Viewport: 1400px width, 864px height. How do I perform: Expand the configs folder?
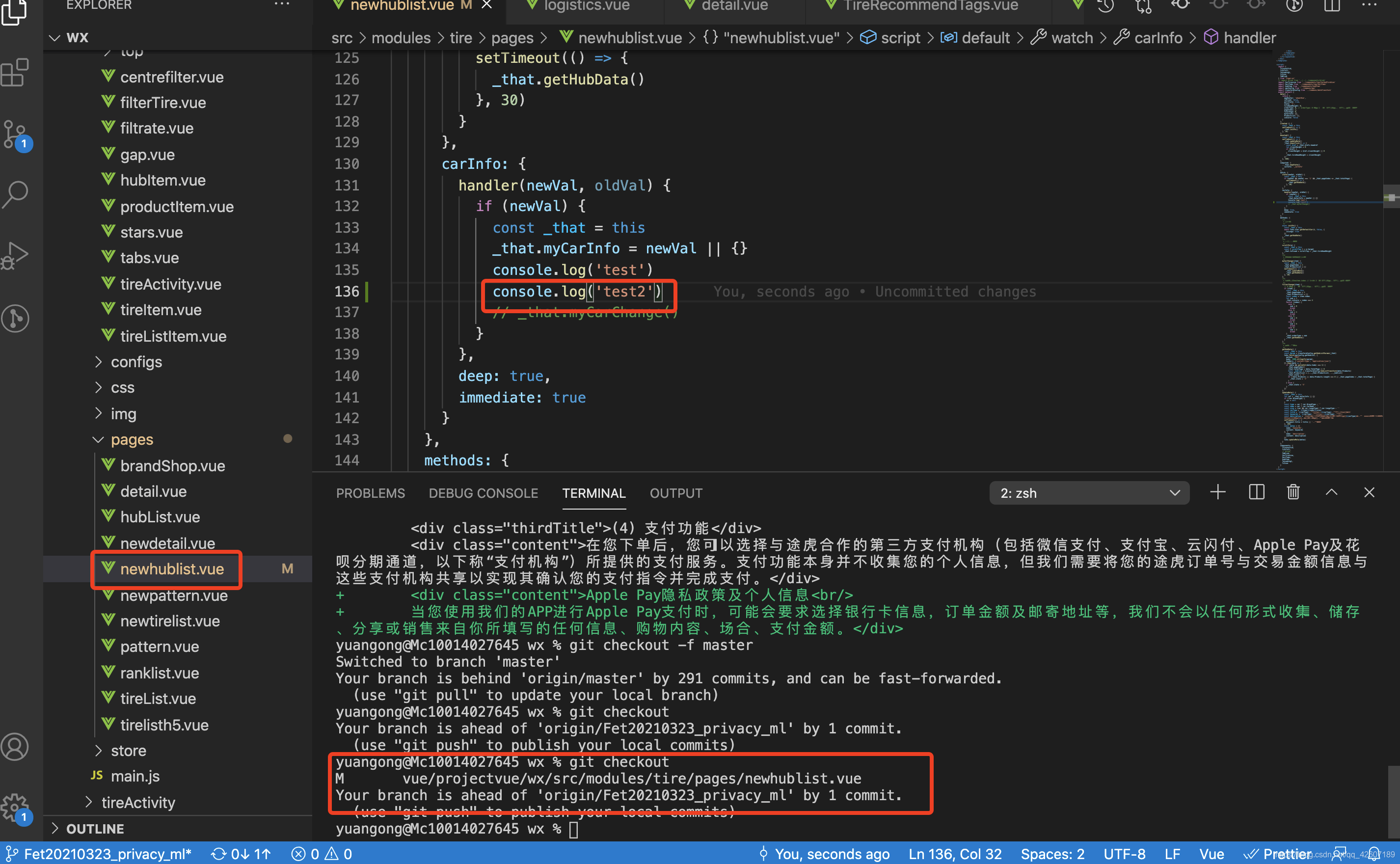click(x=136, y=362)
